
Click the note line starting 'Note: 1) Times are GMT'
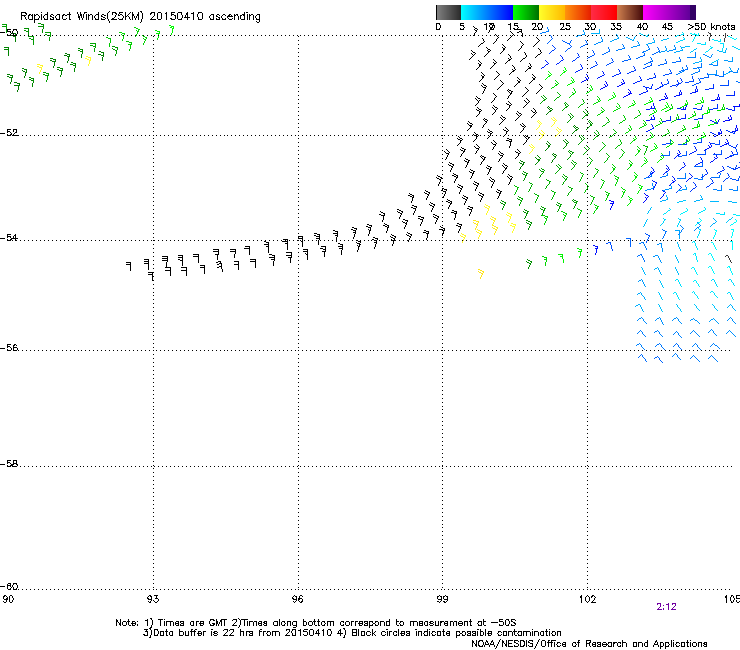coord(316,623)
